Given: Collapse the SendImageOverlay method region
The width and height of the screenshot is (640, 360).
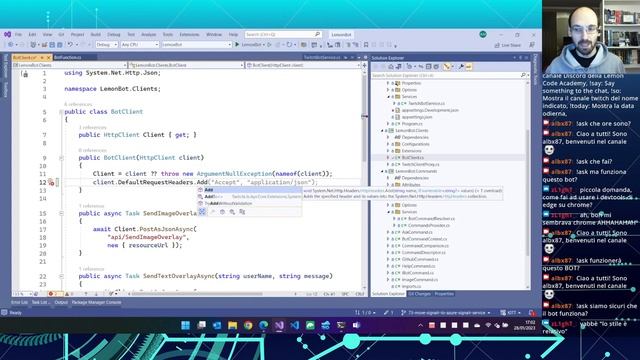Looking at the screenshot, I should click(61, 213).
